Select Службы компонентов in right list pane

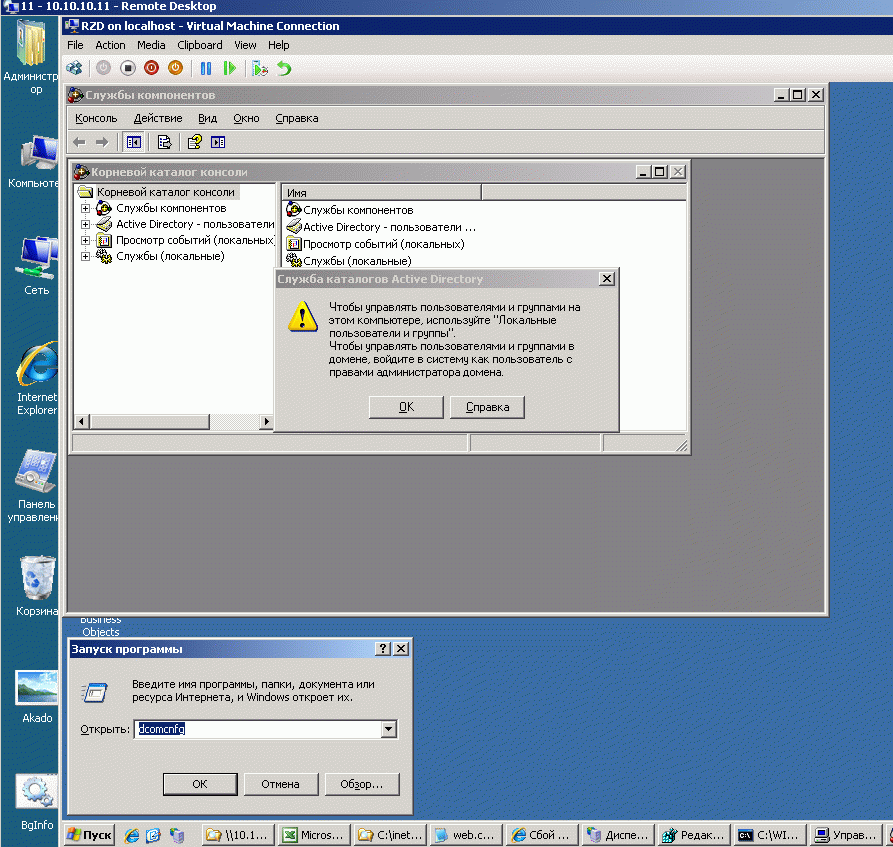(358, 210)
